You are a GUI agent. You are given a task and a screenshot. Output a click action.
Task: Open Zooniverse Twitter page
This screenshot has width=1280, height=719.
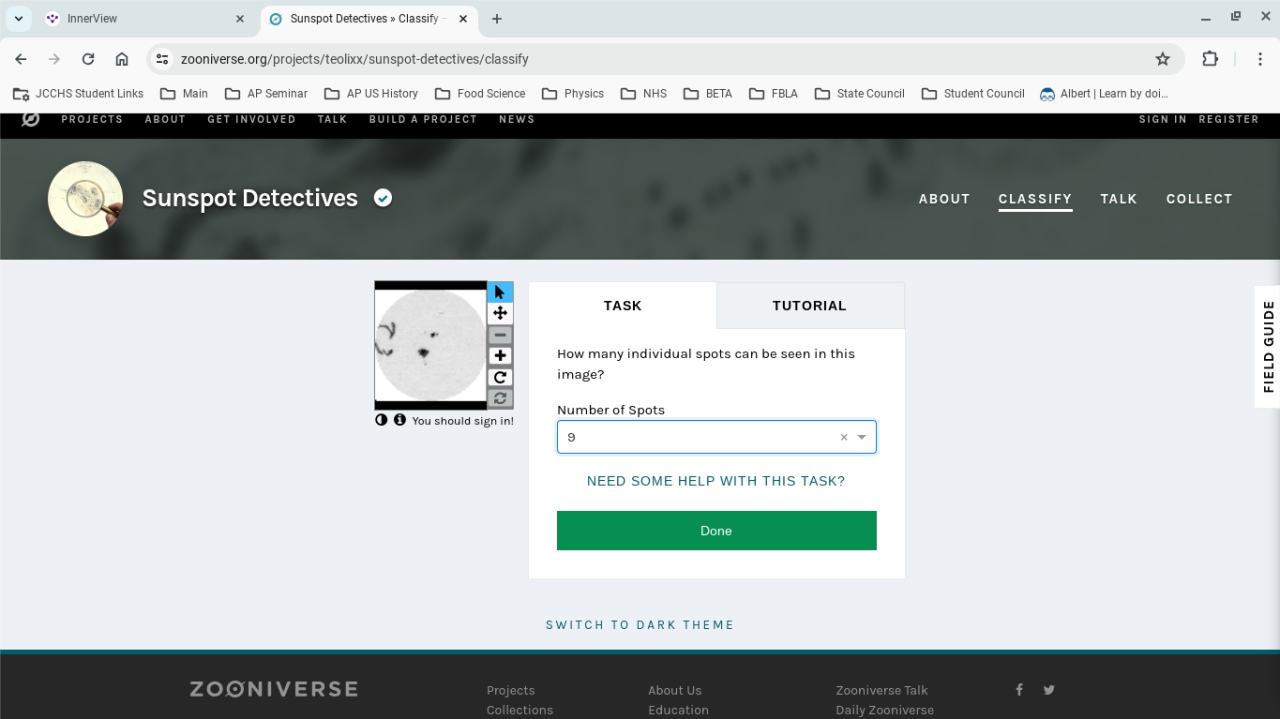coord(1049,689)
